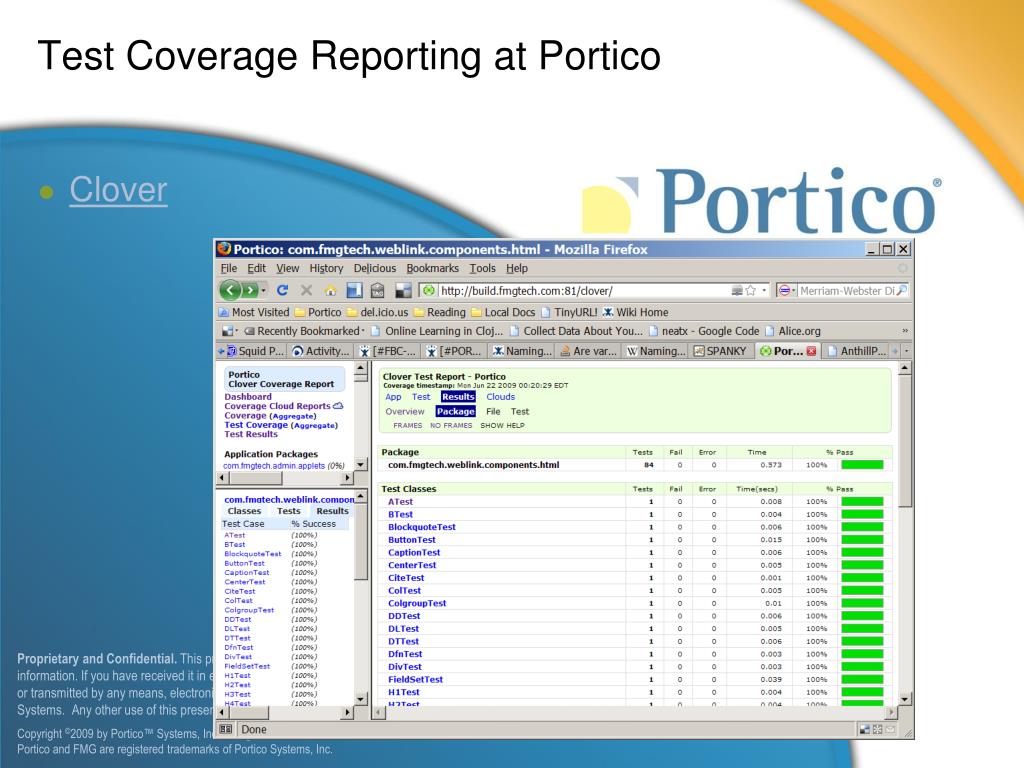Switch to the Are var... tab
The width and height of the screenshot is (1024, 768).
588,351
